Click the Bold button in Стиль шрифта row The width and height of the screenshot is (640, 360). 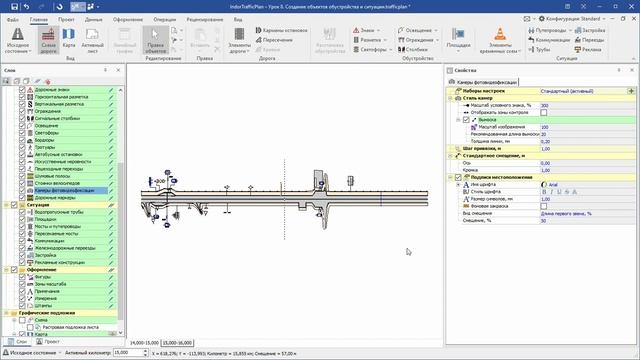click(x=544, y=192)
